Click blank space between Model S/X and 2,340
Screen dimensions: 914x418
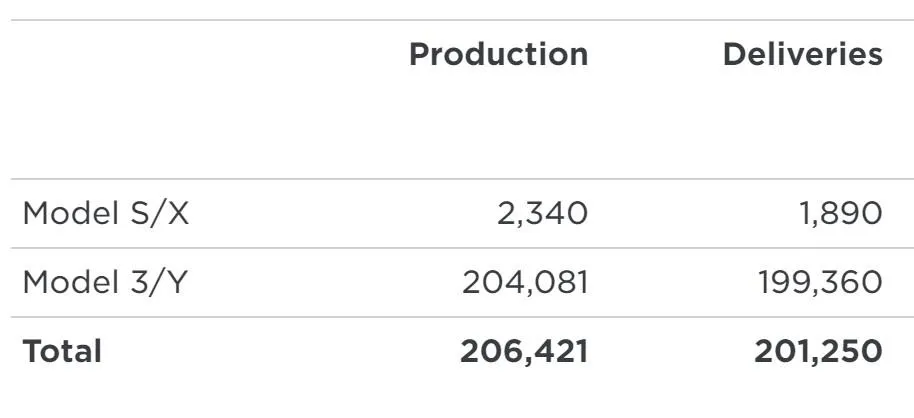[x=340, y=213]
